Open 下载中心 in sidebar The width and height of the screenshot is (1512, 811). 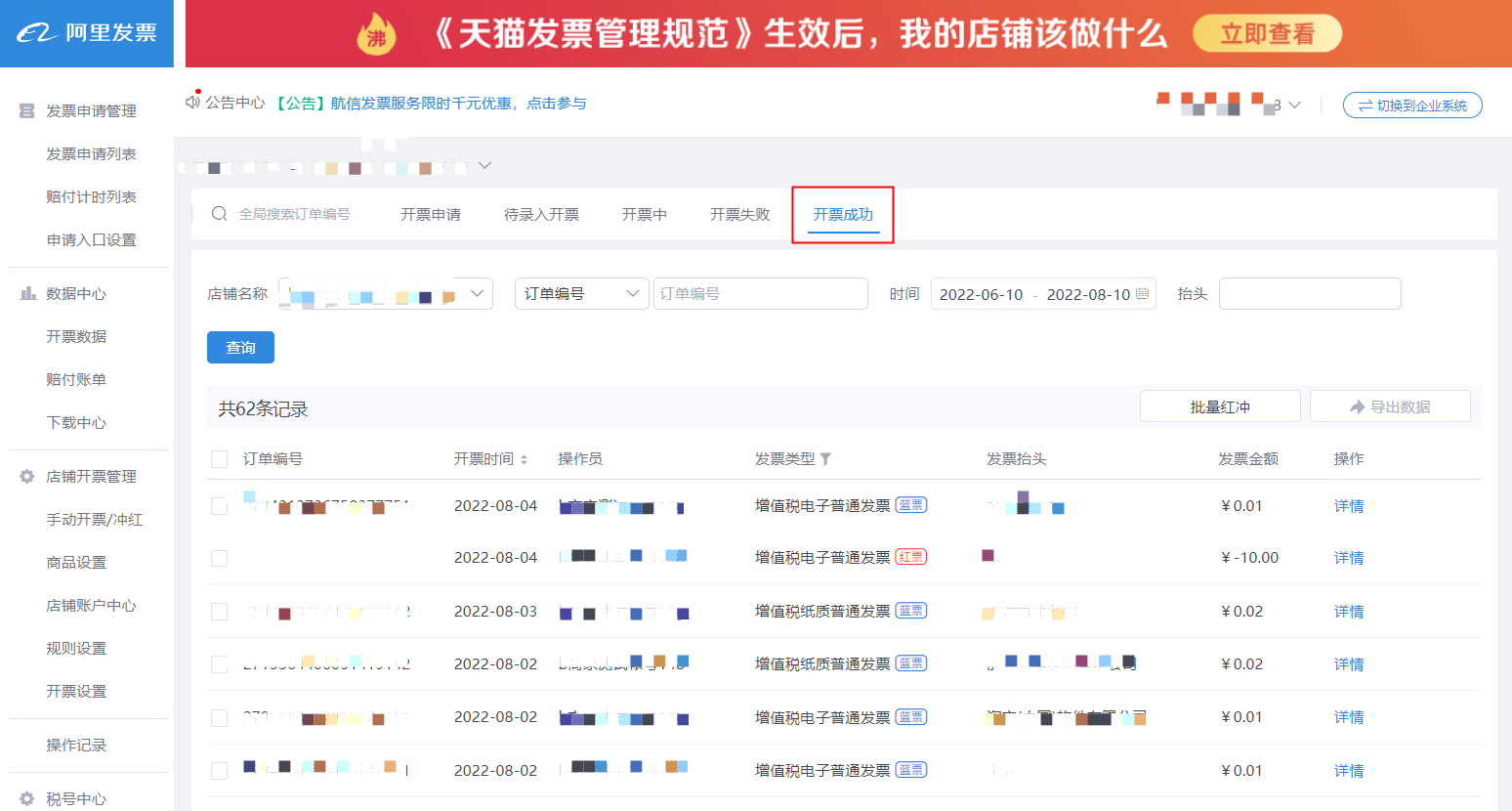[76, 423]
